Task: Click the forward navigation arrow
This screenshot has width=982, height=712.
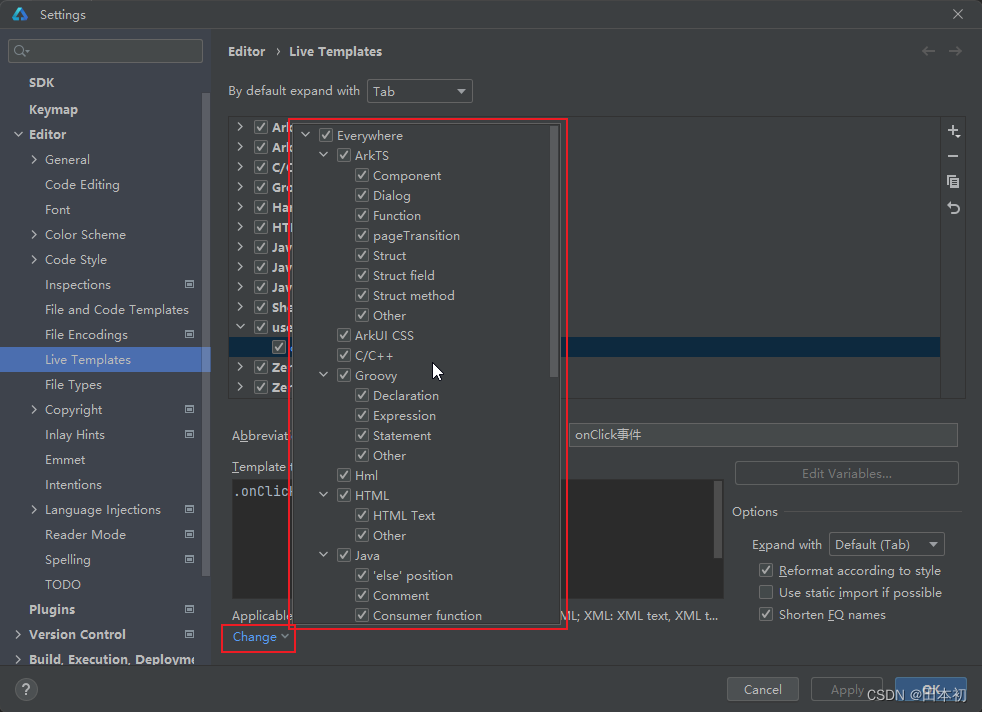Action: pyautogui.click(x=955, y=51)
